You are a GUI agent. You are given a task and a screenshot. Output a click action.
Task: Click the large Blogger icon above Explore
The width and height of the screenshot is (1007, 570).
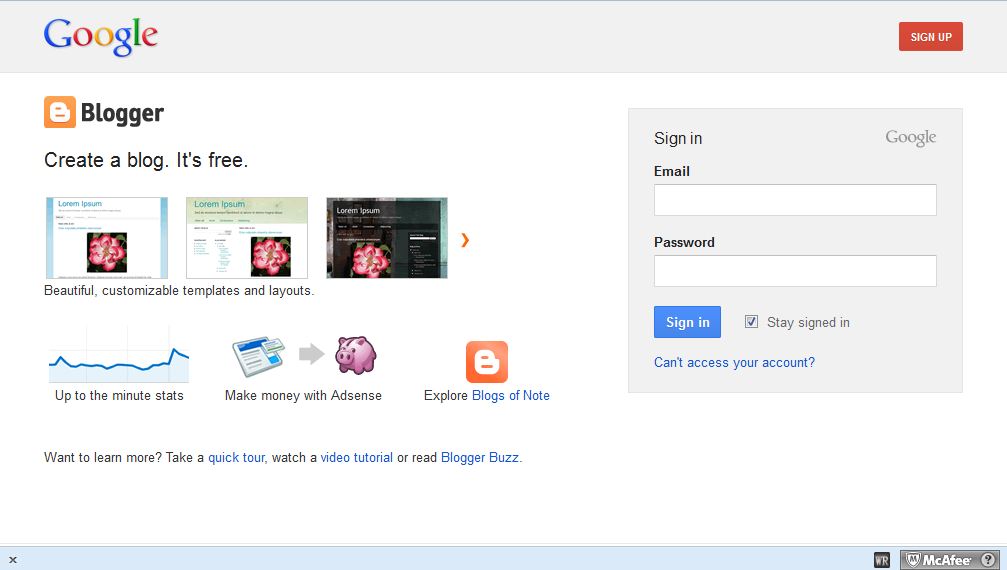pos(487,362)
